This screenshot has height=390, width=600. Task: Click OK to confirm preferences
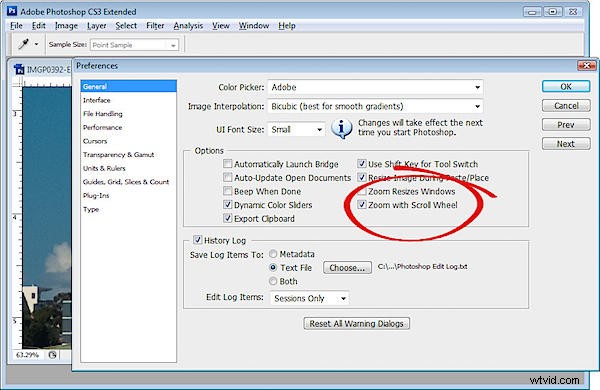(566, 86)
